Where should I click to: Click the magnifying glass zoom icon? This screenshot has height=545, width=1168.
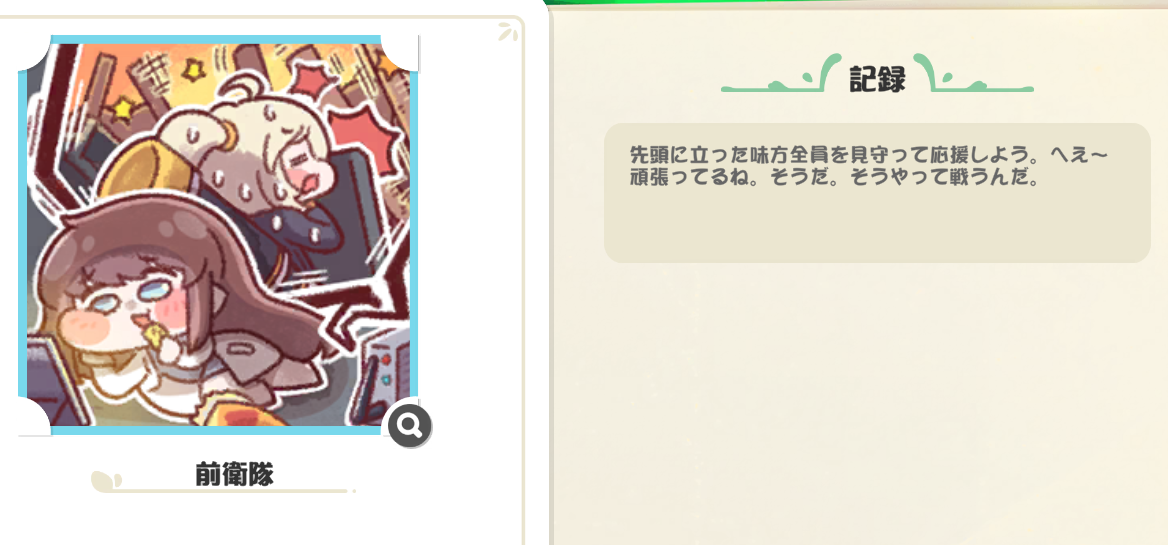(x=410, y=426)
